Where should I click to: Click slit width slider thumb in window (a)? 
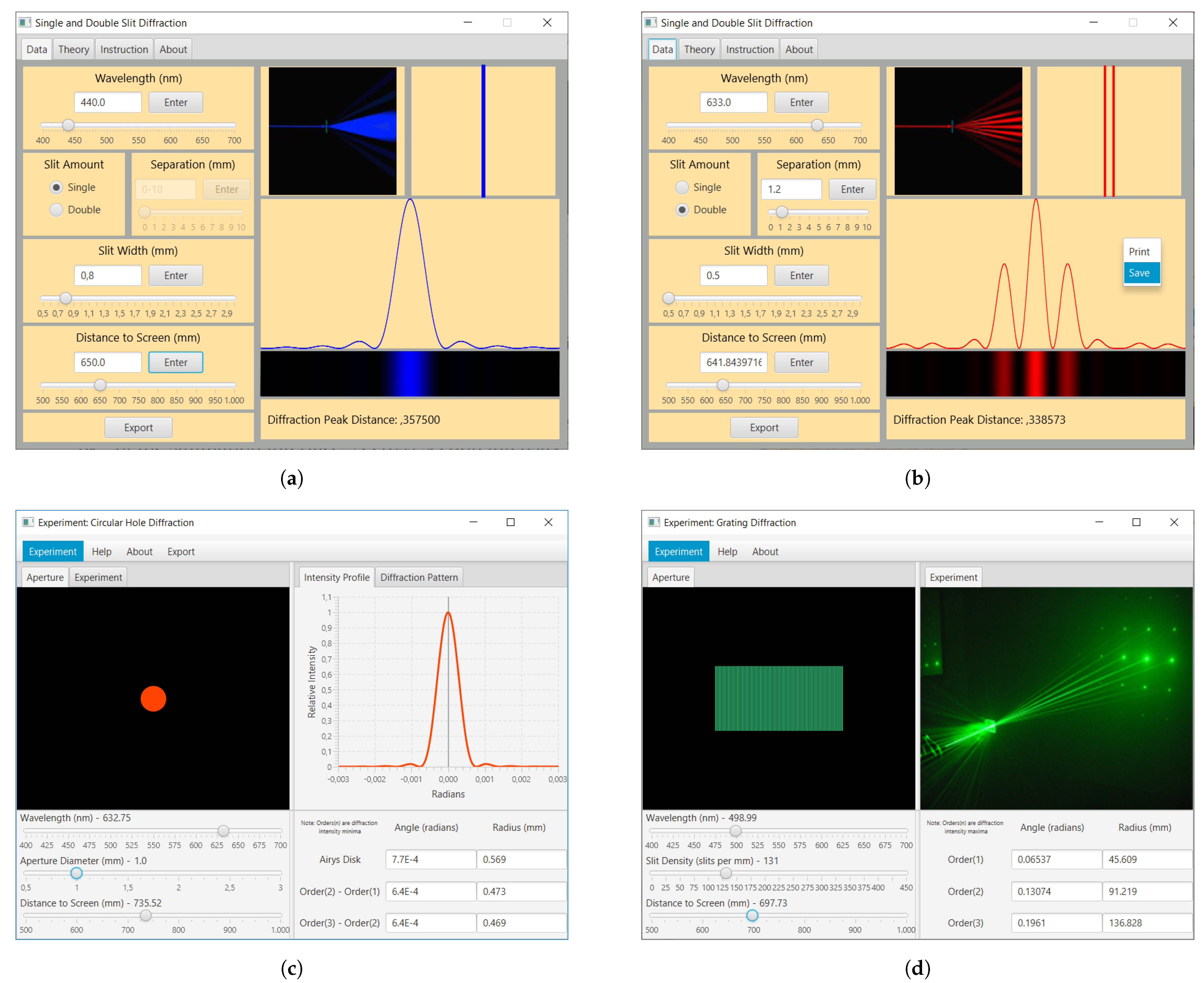coord(66,298)
